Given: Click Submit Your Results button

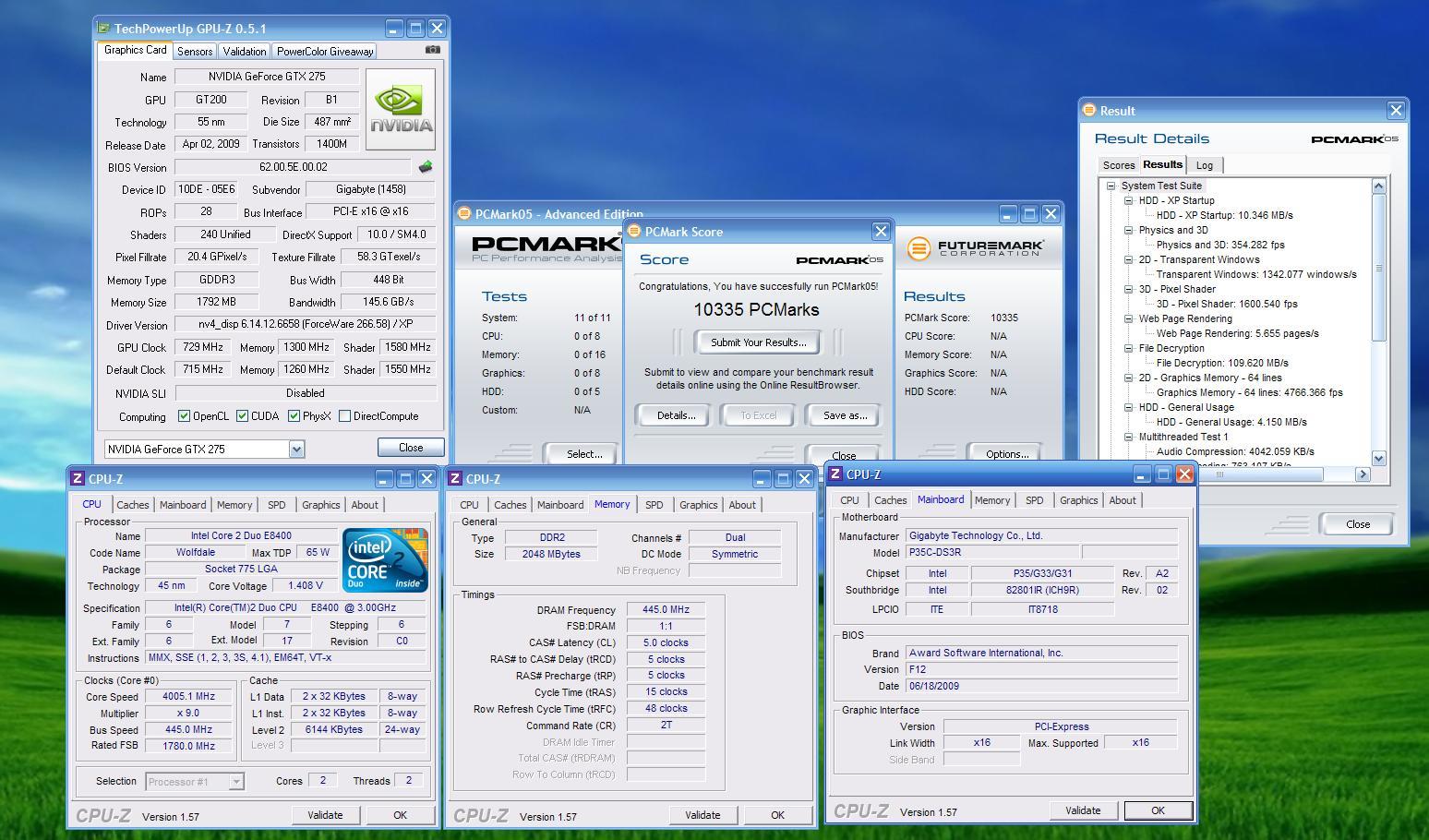Looking at the screenshot, I should [x=758, y=342].
